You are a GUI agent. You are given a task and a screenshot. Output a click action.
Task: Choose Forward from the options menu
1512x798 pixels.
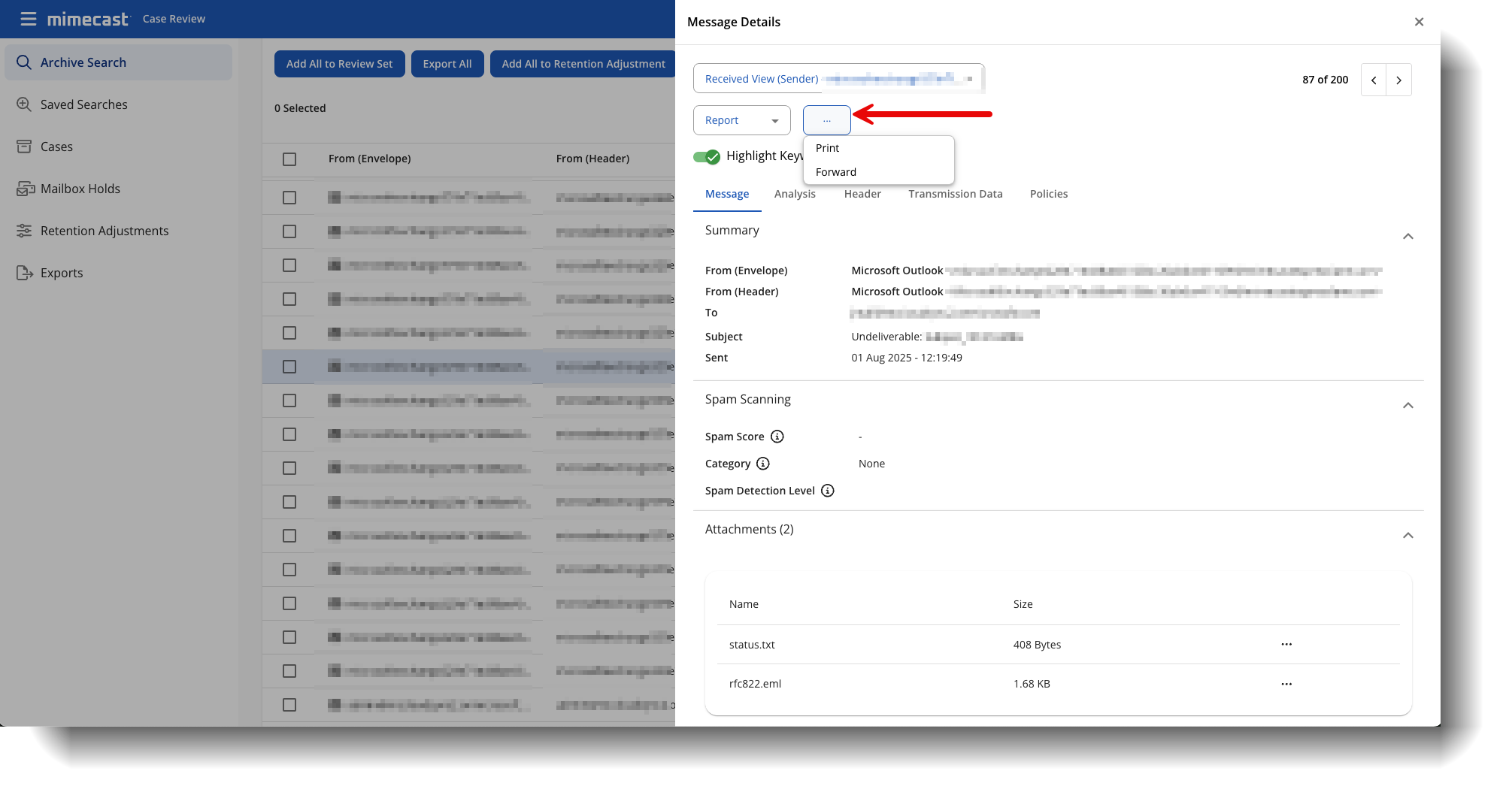(836, 172)
